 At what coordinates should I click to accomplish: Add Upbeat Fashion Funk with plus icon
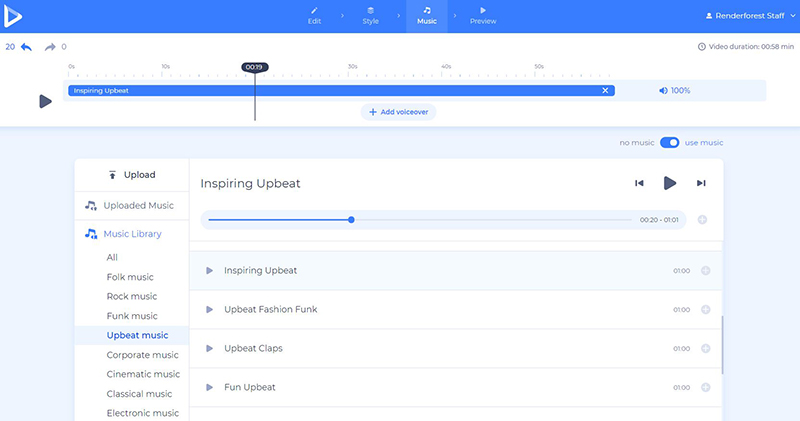tap(705, 310)
